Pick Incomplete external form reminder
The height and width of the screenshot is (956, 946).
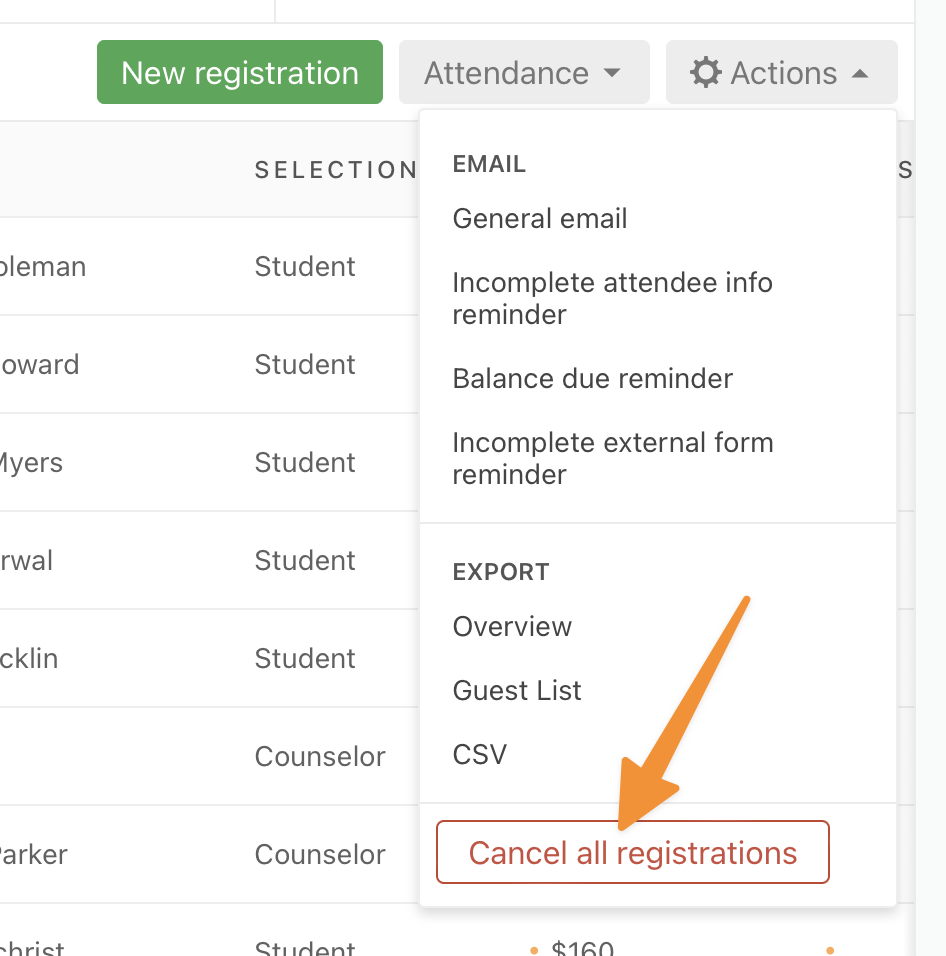tap(613, 458)
